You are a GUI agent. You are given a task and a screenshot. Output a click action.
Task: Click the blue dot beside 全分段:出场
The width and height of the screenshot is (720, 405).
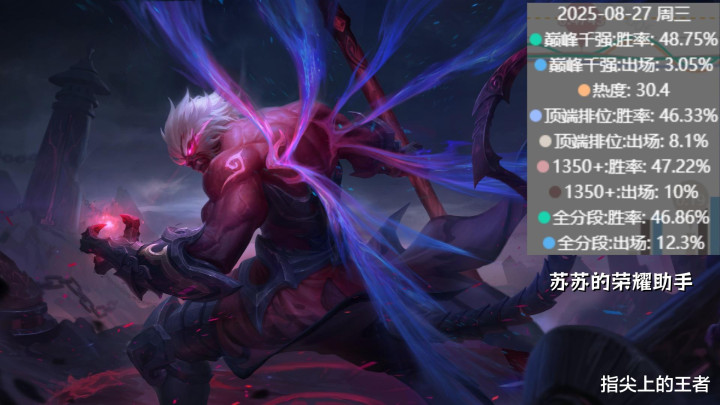click(549, 243)
